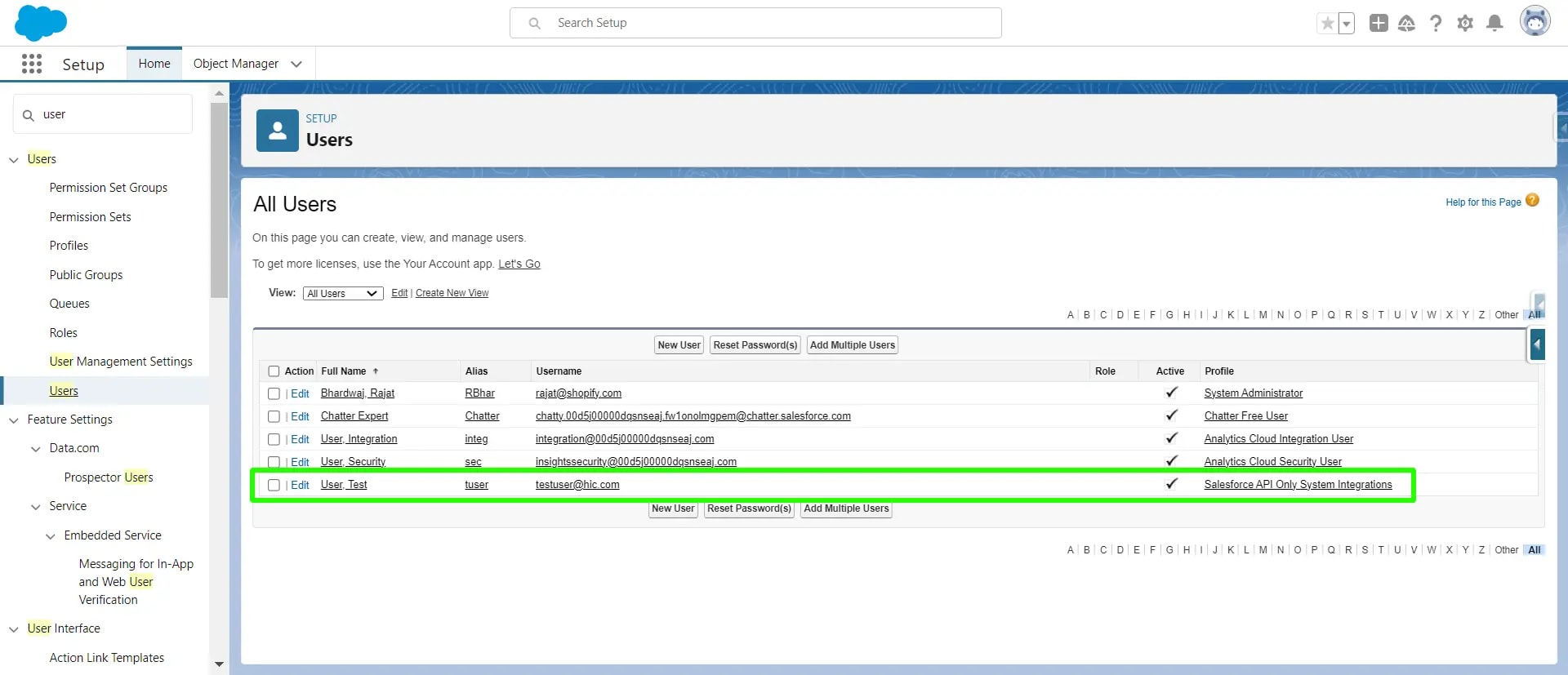Open the All Users view dropdown

click(343, 294)
